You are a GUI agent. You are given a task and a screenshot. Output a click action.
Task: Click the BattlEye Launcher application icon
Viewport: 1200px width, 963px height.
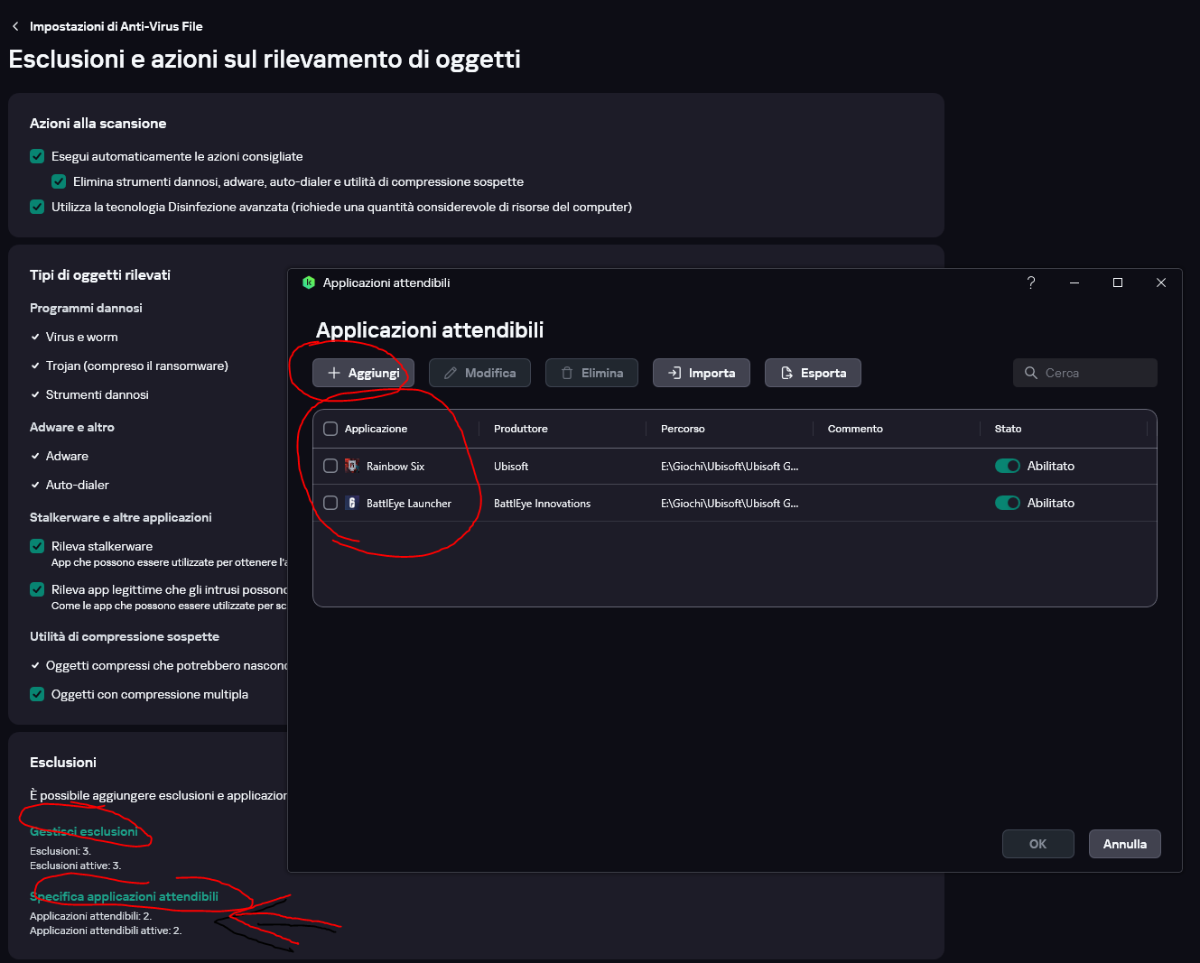coord(351,503)
